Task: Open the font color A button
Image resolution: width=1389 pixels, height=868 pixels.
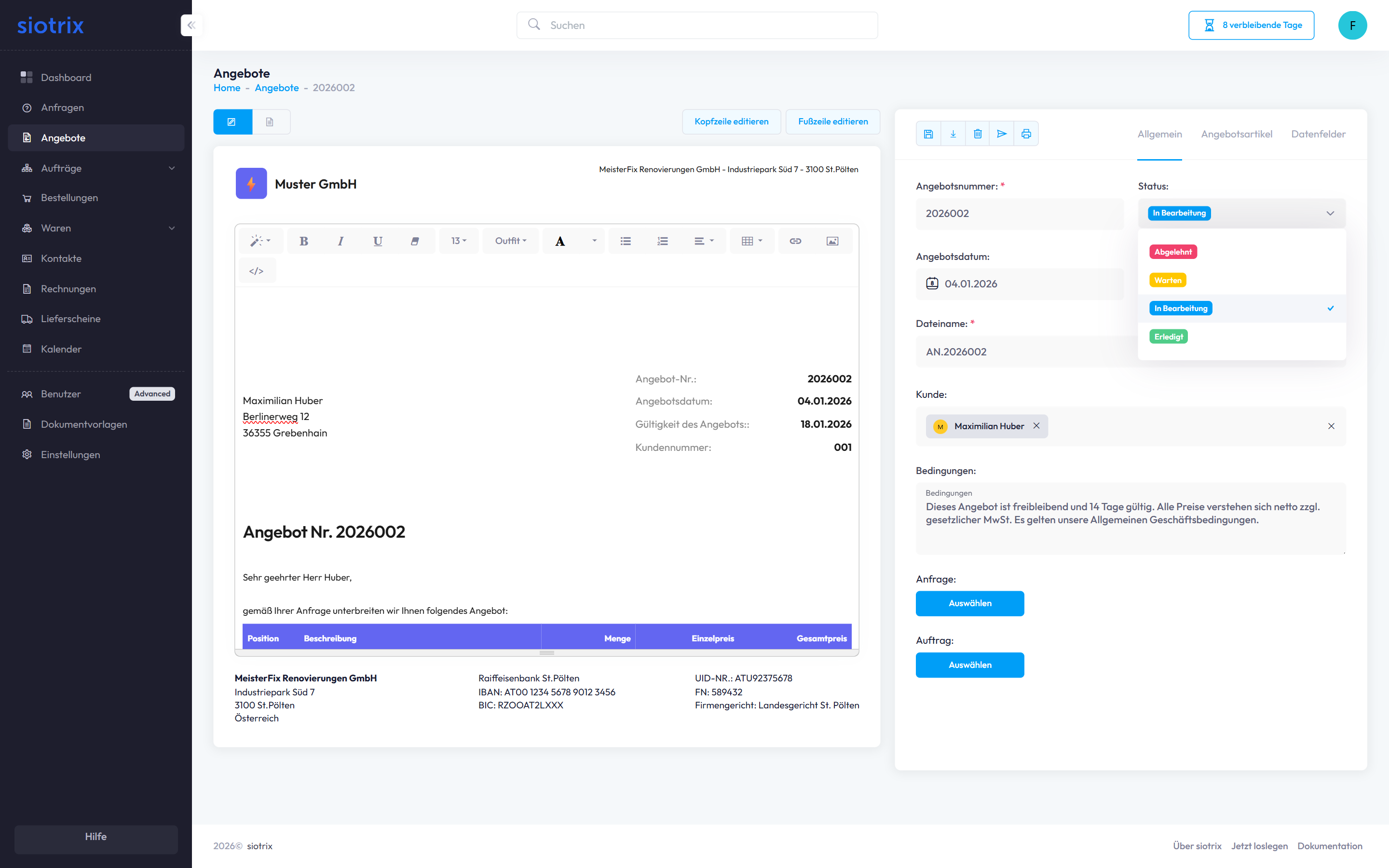Action: click(560, 241)
